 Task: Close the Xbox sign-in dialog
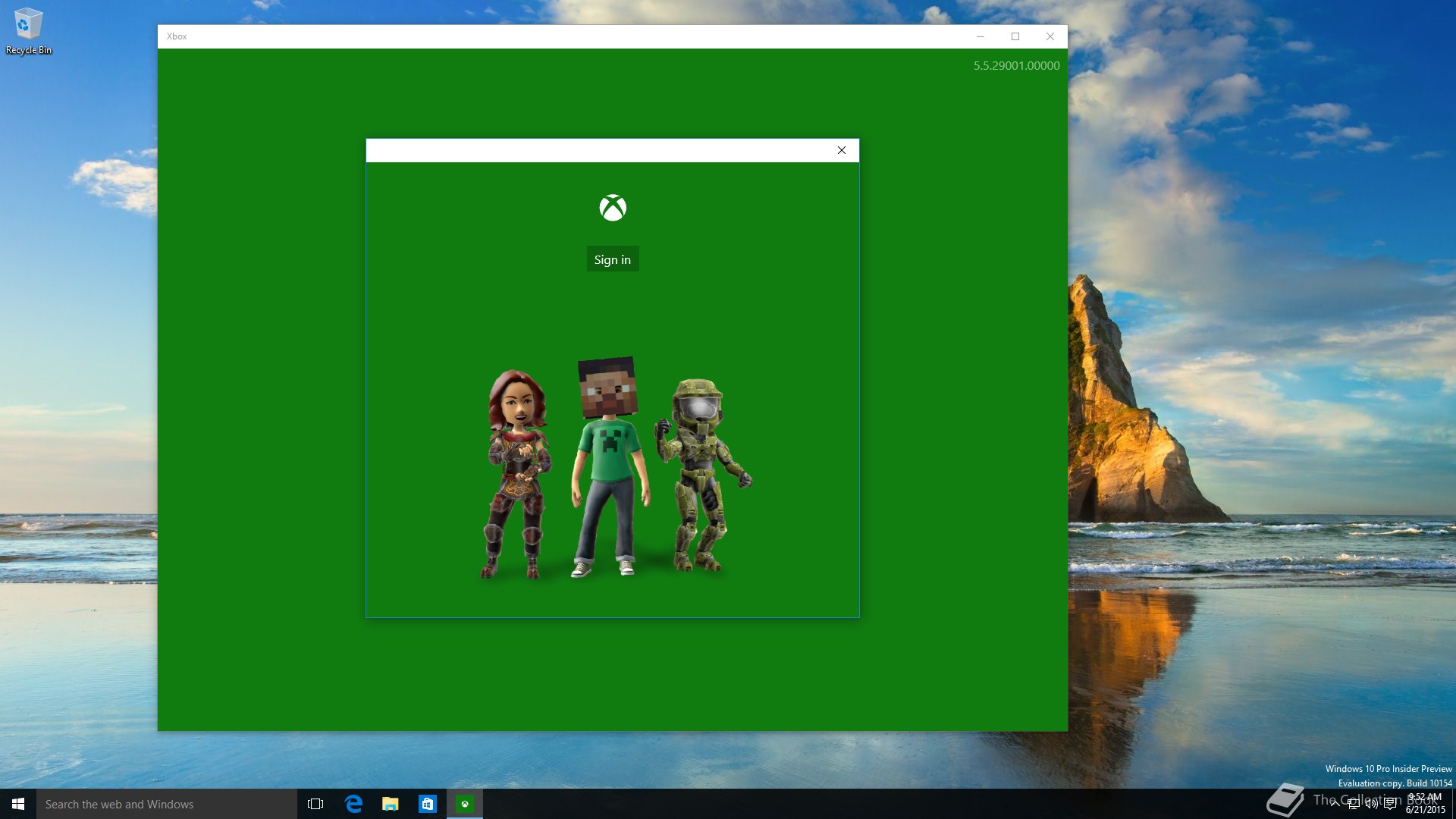(841, 150)
